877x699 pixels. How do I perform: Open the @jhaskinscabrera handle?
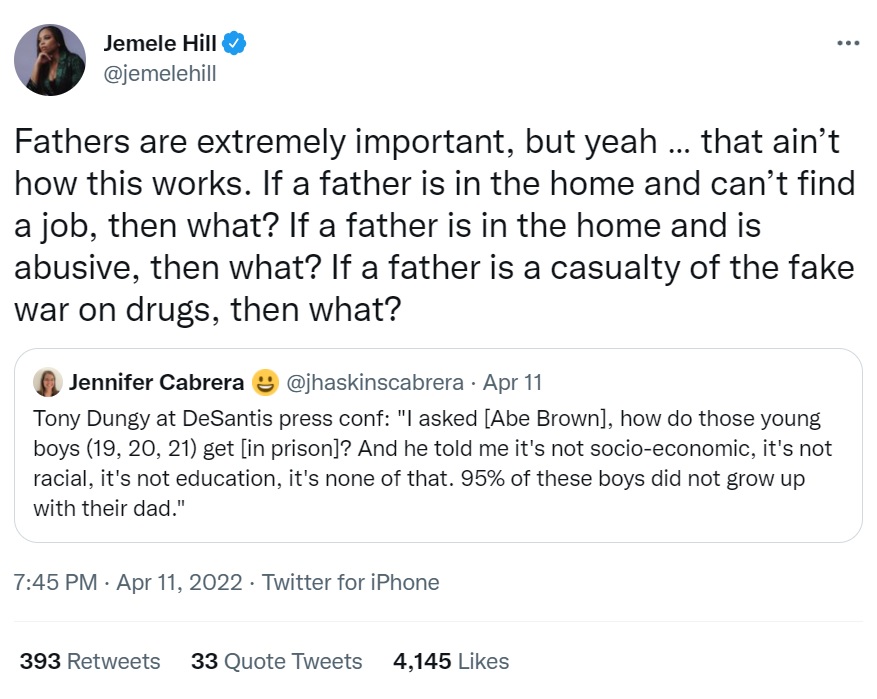(375, 383)
